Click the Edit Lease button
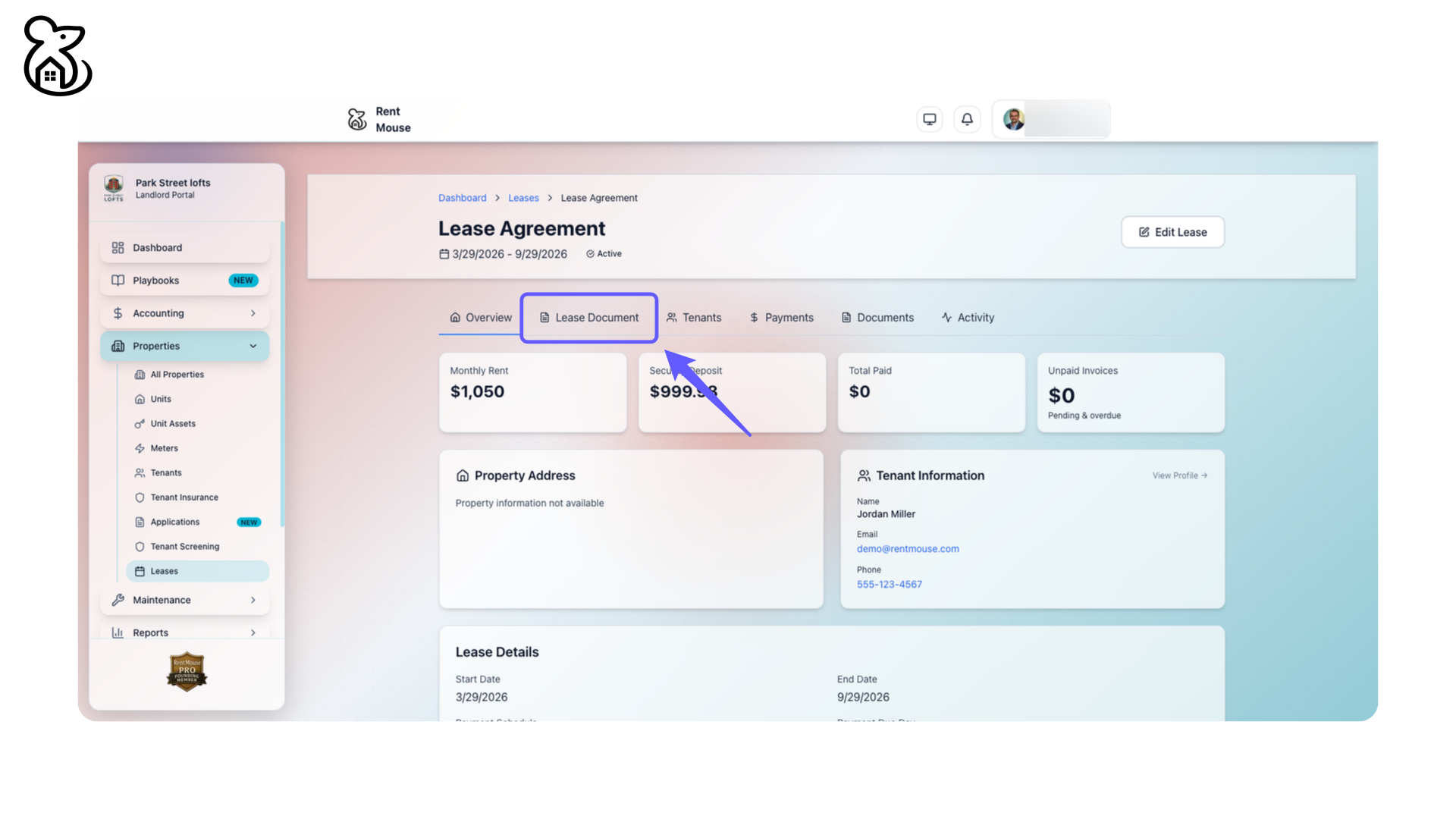The image size is (1456, 819). (x=1172, y=232)
